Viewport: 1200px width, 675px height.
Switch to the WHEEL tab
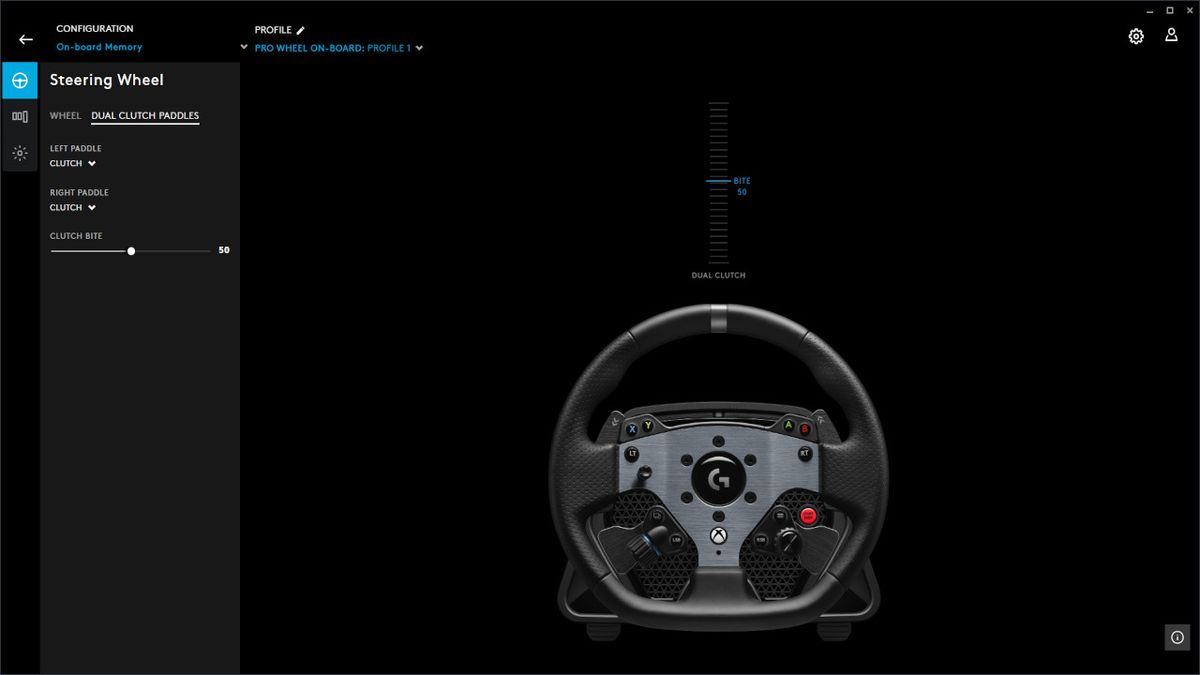click(x=64, y=116)
